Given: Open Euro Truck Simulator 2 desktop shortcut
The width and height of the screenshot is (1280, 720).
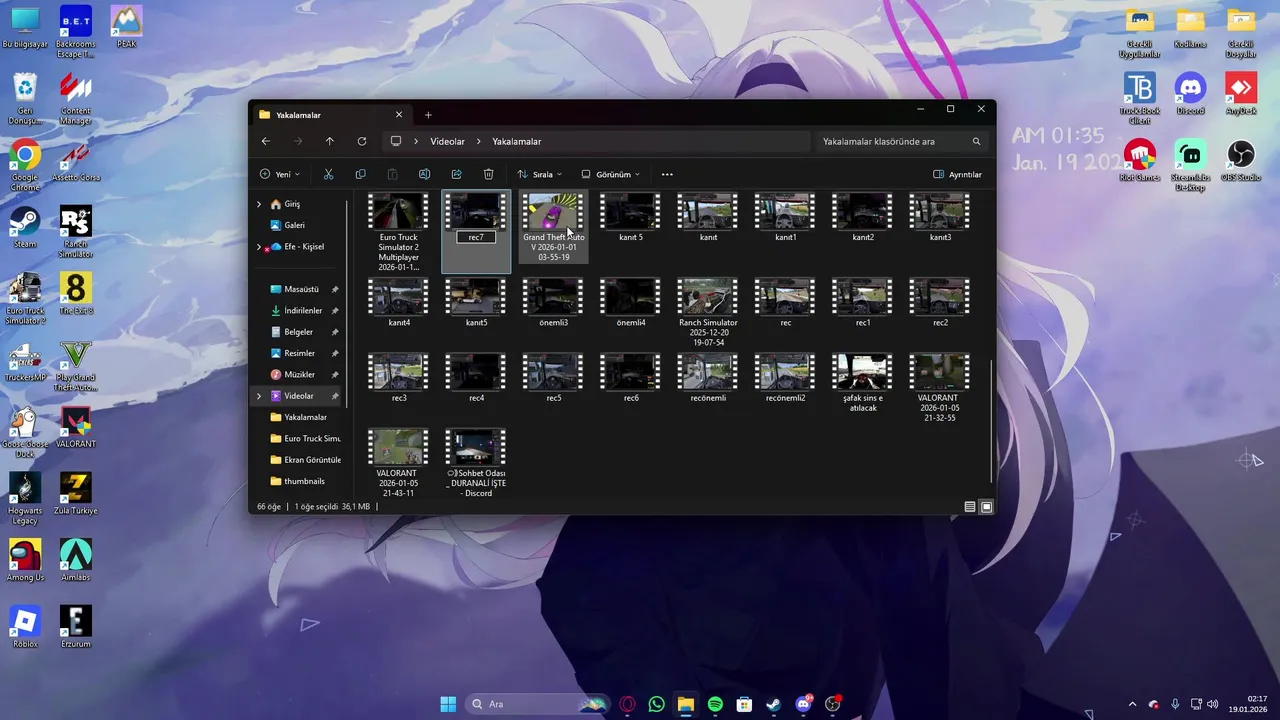Looking at the screenshot, I should click(25, 299).
